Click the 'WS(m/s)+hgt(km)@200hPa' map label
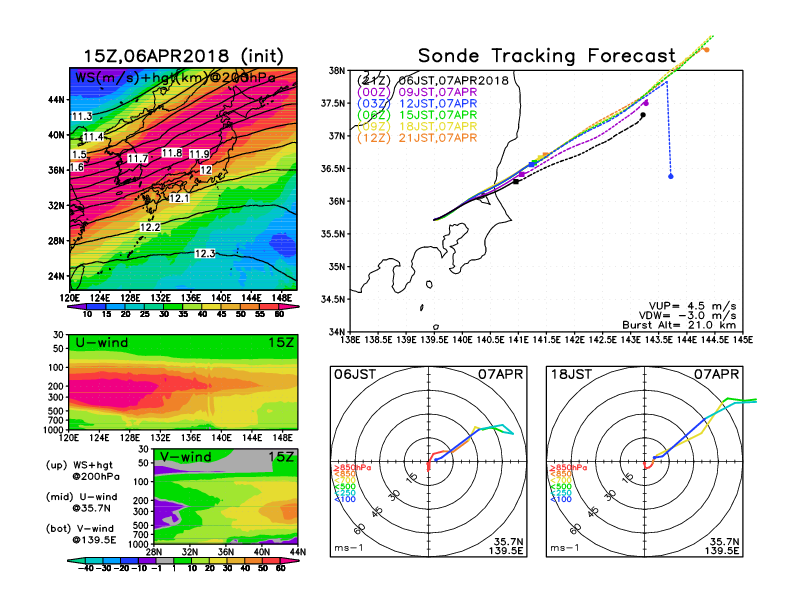The width and height of the screenshot is (792, 612). pyautogui.click(x=175, y=77)
